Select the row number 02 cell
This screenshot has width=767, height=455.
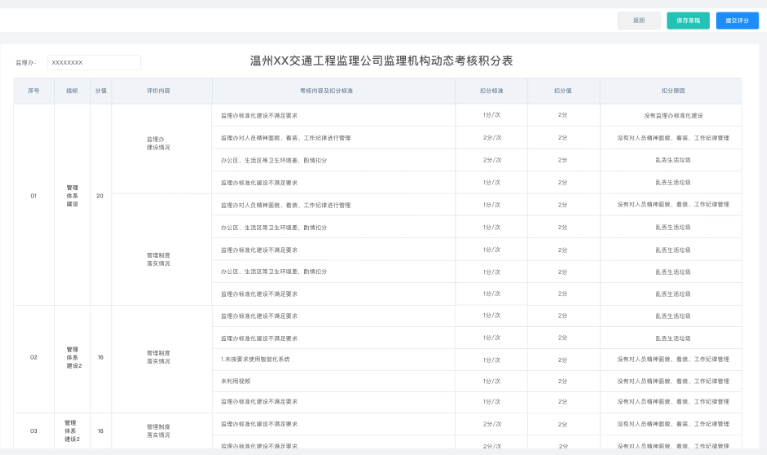34,357
